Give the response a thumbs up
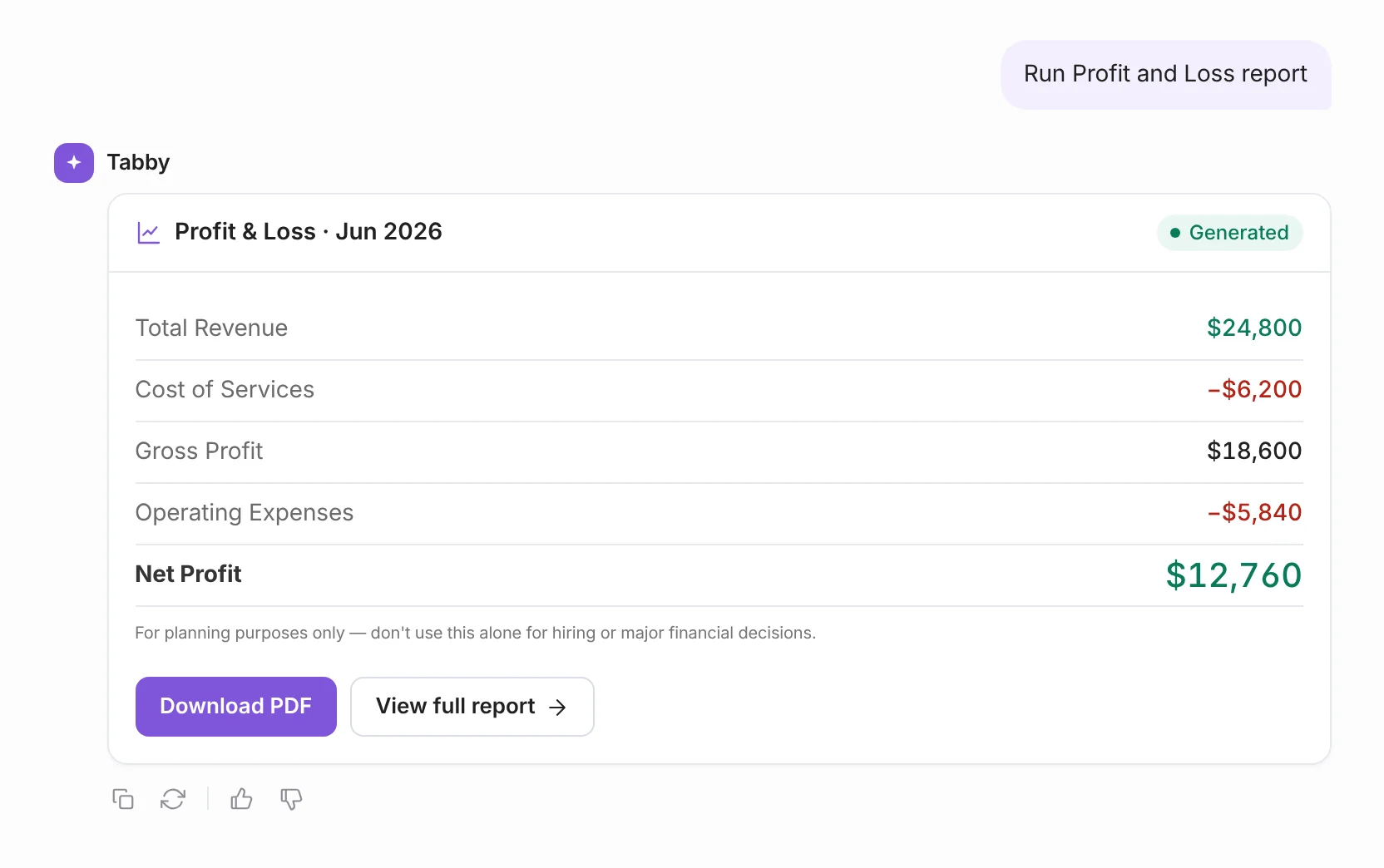The image size is (1384, 868). click(241, 799)
